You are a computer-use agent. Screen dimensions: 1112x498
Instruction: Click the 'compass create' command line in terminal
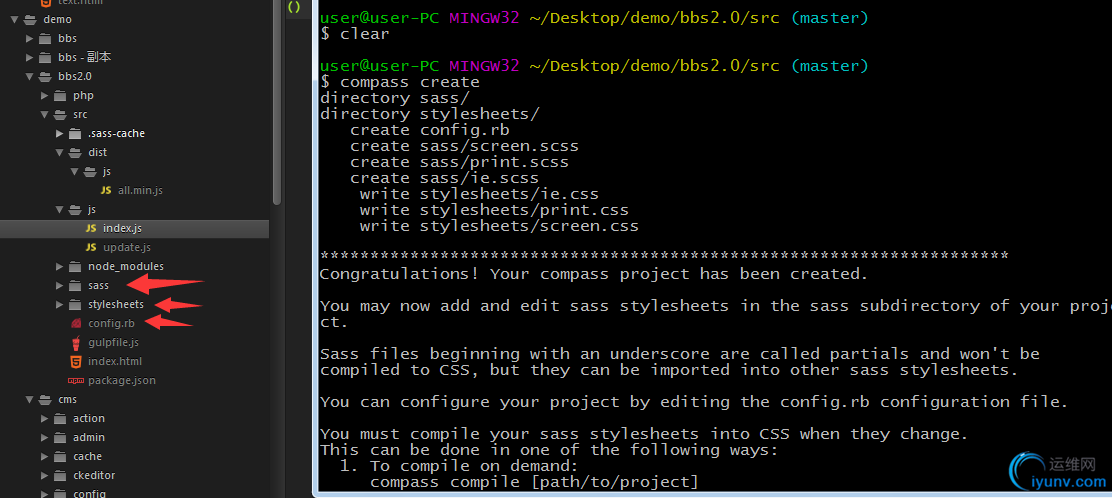[x=410, y=82]
